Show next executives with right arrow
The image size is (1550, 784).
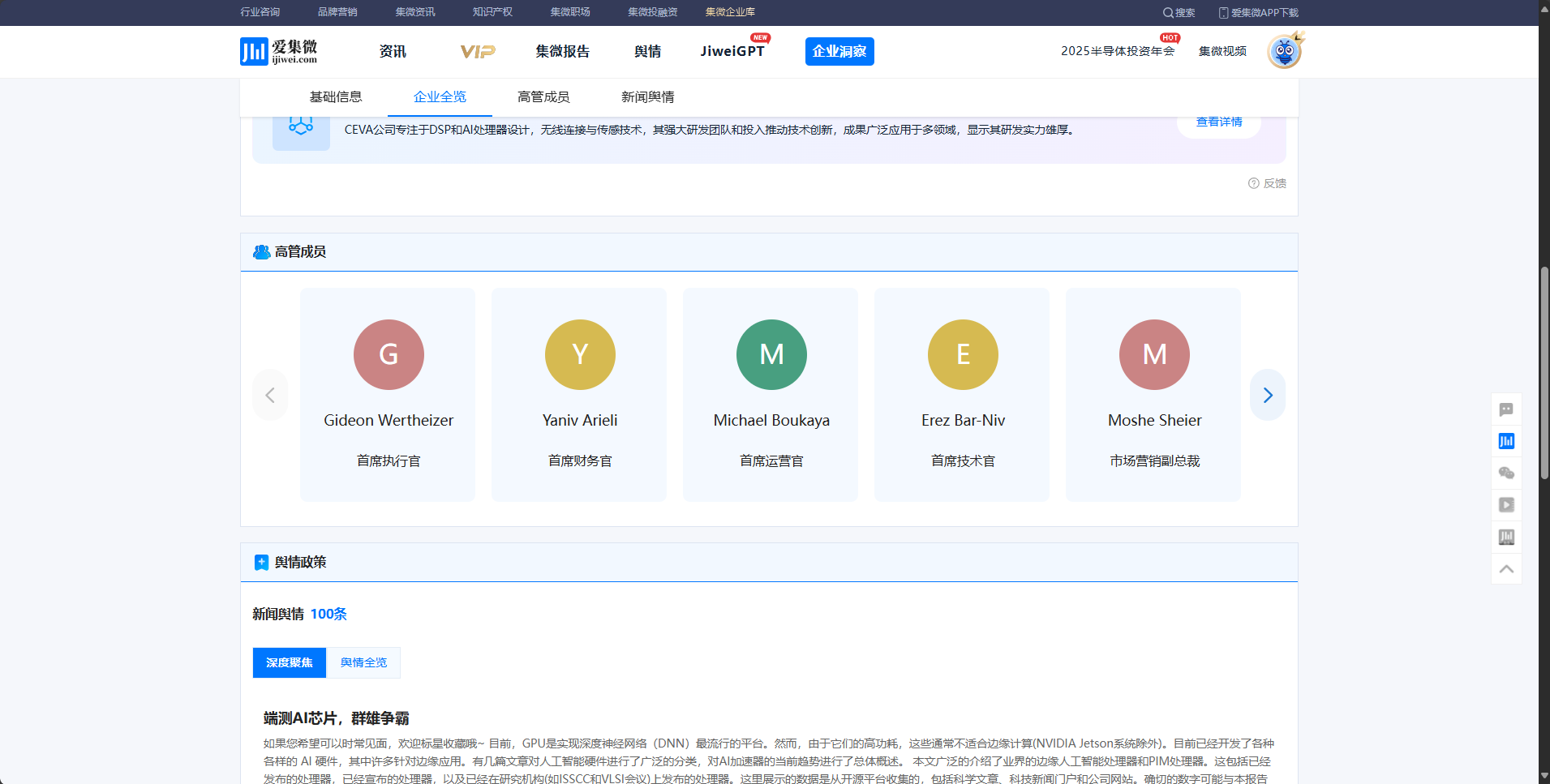1268,395
